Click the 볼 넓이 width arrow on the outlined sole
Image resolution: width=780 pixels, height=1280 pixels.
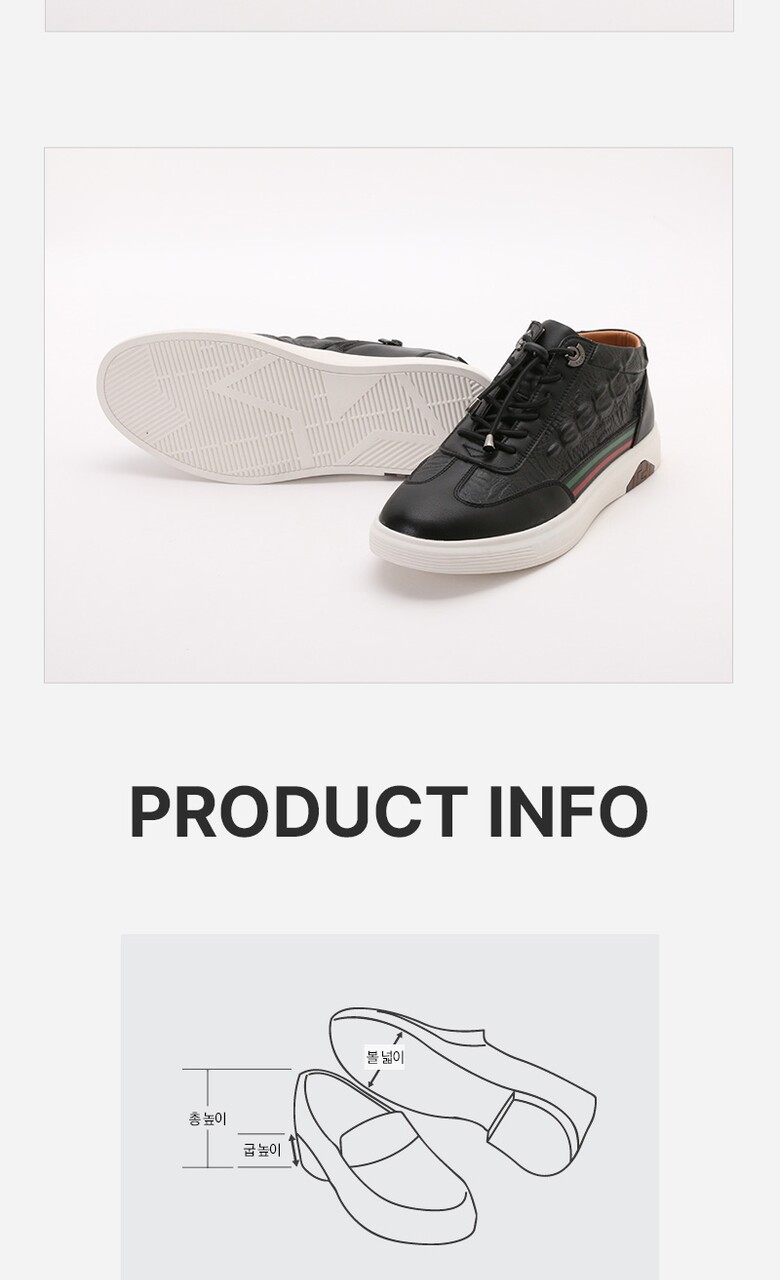[386, 1060]
